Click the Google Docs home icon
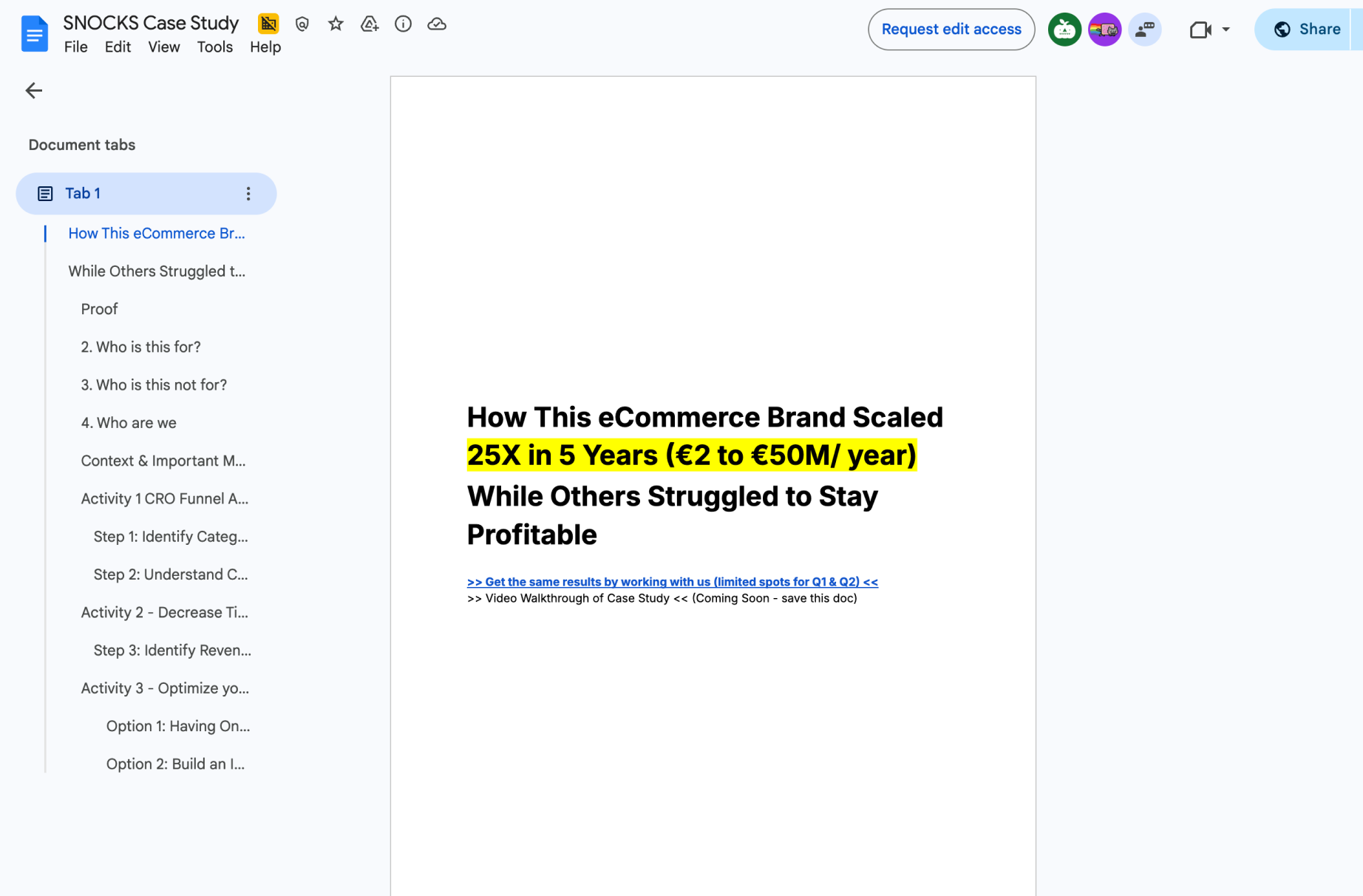Image resolution: width=1363 pixels, height=896 pixels. point(34,33)
